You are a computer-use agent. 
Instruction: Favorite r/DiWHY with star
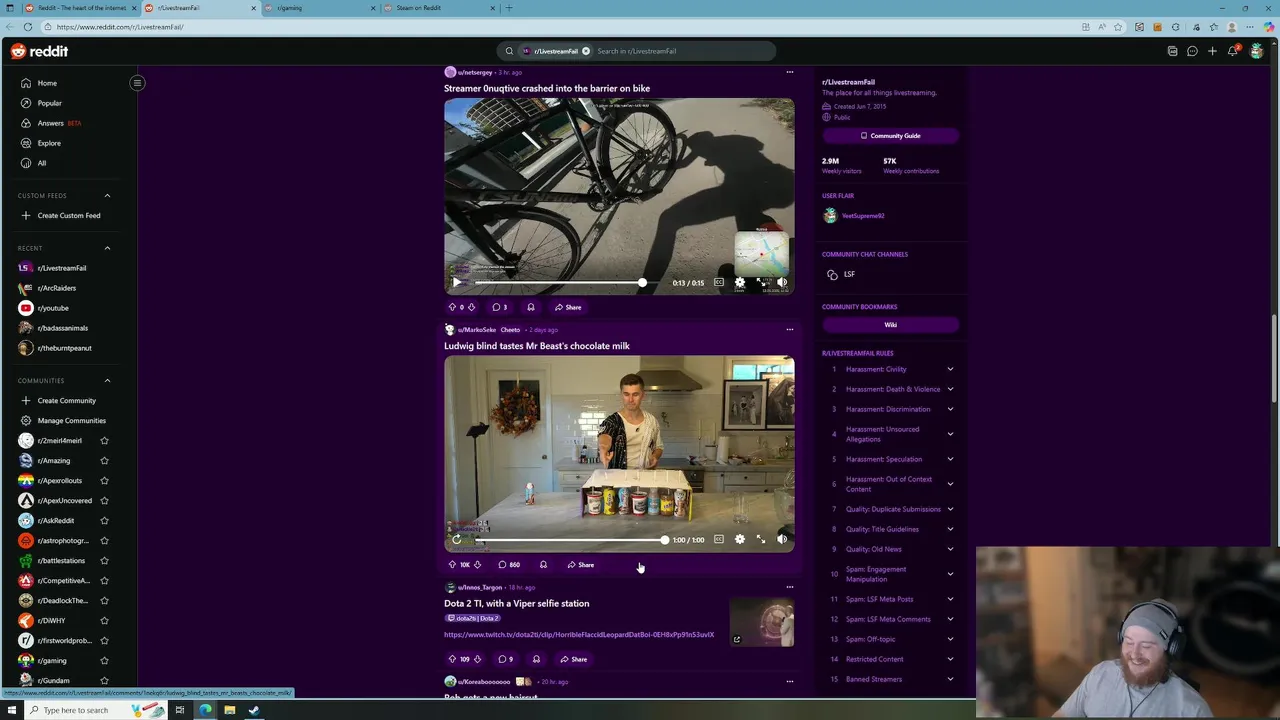104,621
